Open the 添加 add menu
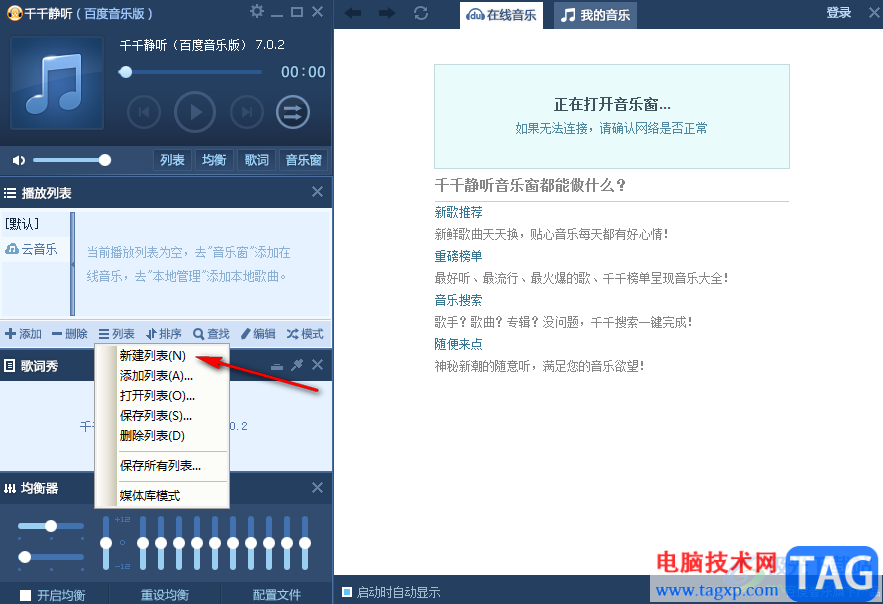This screenshot has height=604, width=883. point(24,334)
